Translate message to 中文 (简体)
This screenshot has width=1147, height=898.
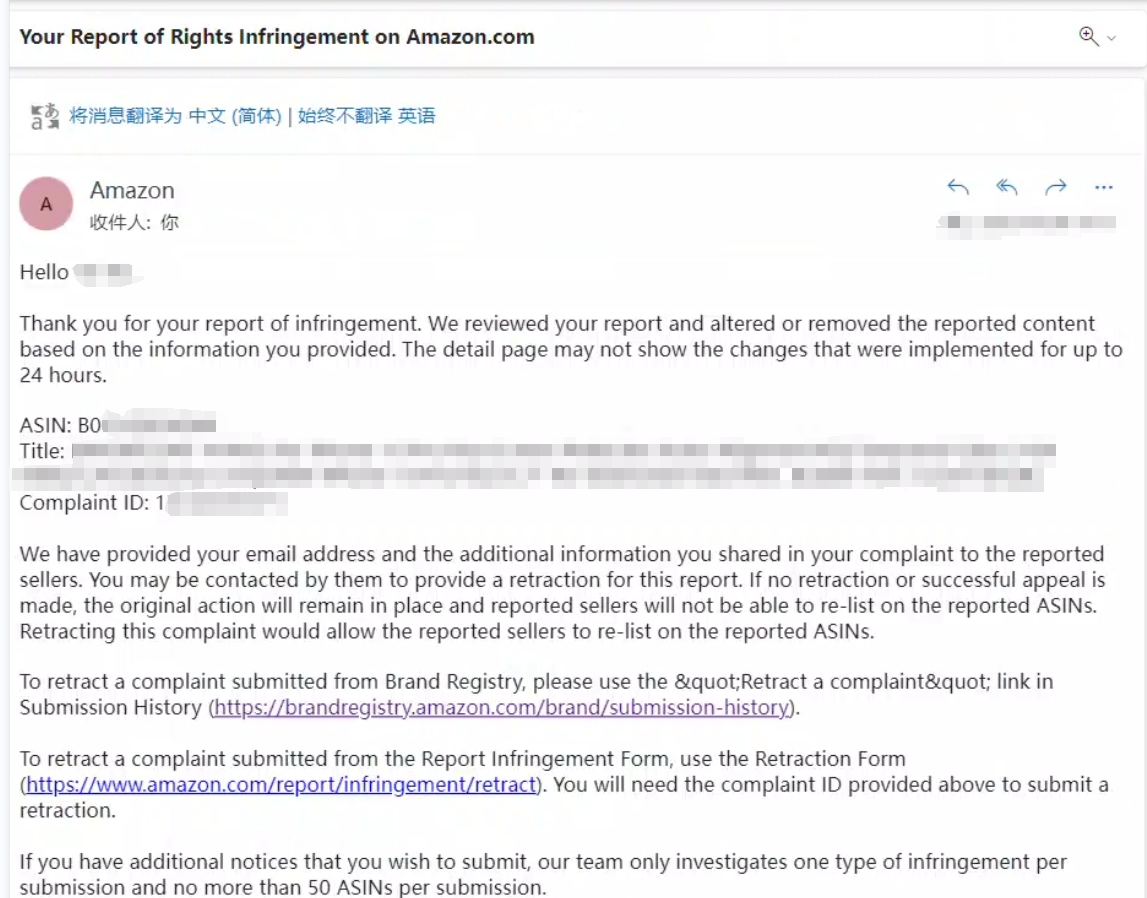coord(176,116)
